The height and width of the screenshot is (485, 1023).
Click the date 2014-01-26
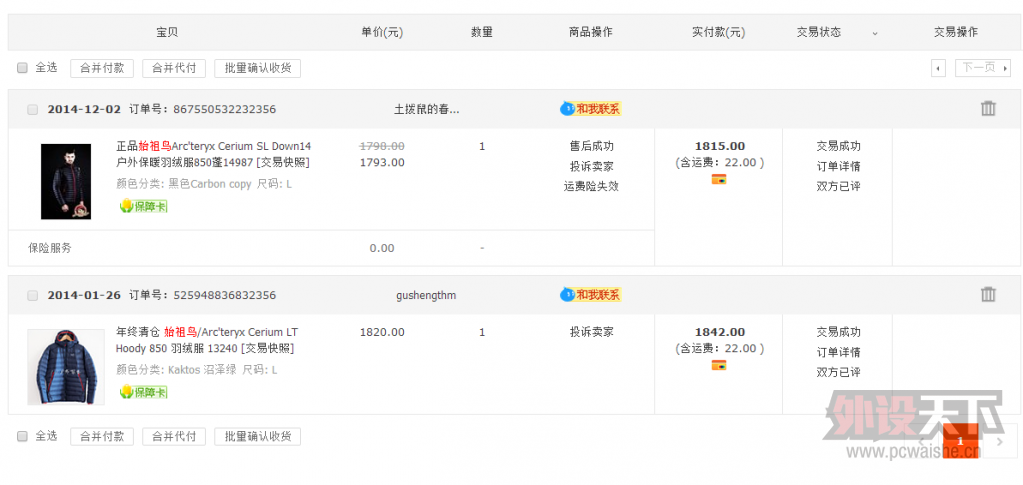coord(84,296)
